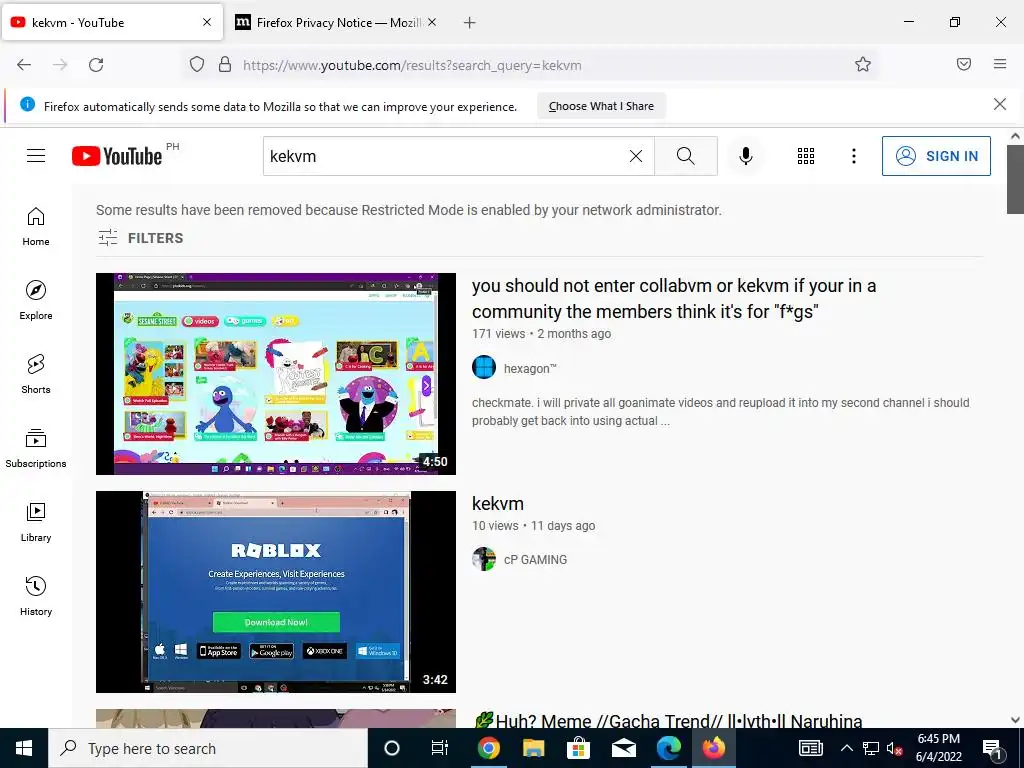The image size is (1024, 768).
Task: Visit cP GAMING channel link
Action: click(536, 560)
